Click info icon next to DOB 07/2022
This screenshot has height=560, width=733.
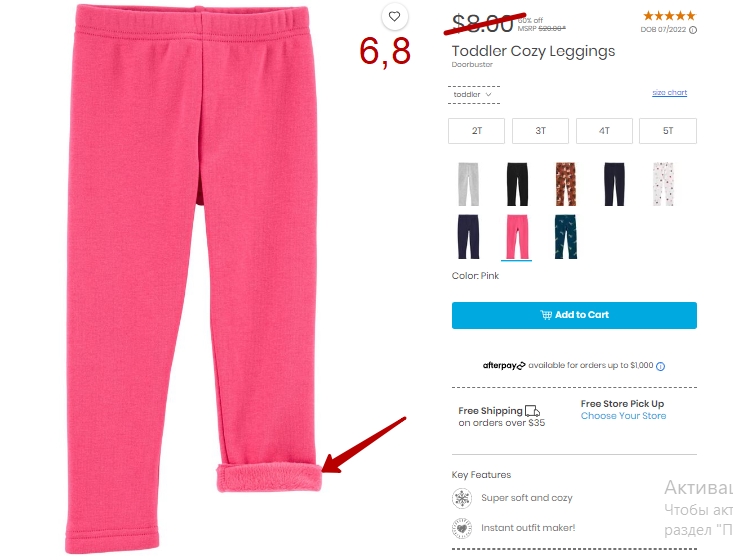pyautogui.click(x=693, y=30)
